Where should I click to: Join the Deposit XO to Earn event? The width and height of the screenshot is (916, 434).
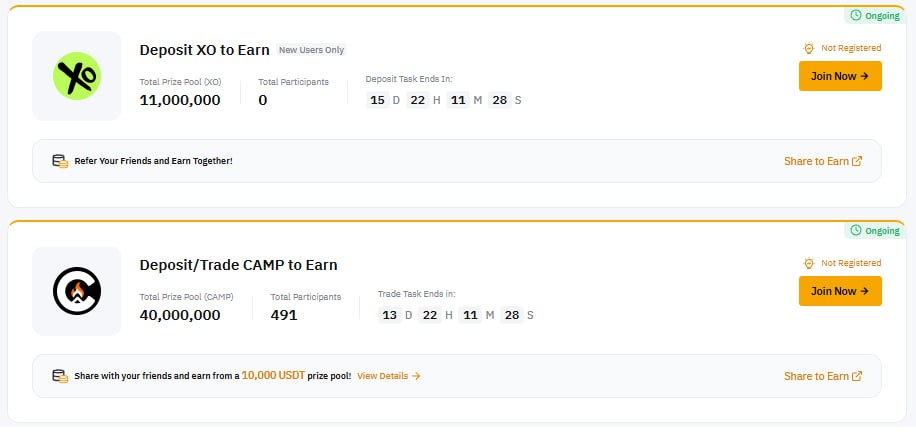pyautogui.click(x=840, y=76)
